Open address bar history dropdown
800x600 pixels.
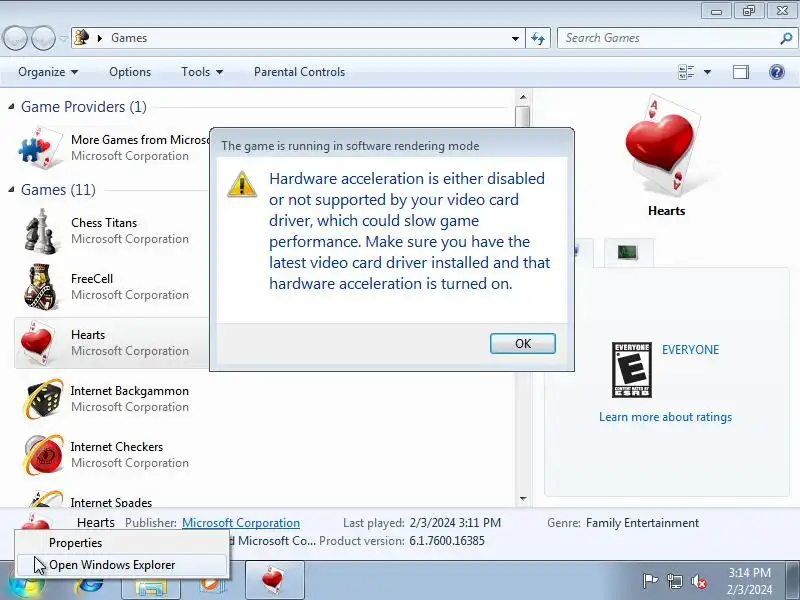[515, 38]
